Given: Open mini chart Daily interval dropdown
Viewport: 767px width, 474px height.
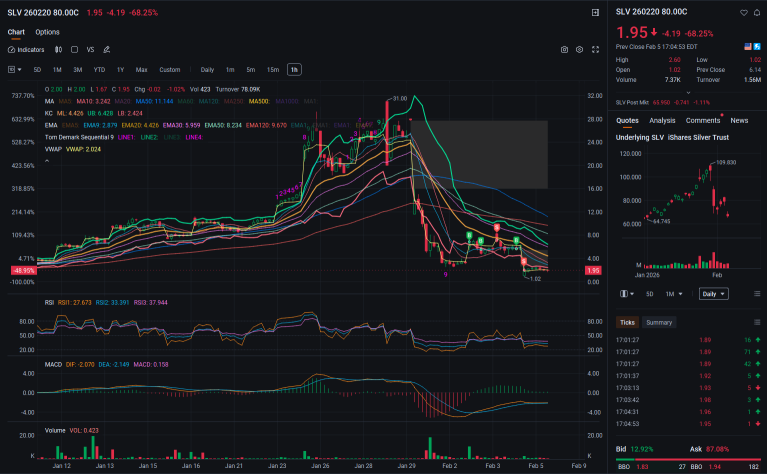Looking at the screenshot, I should [714, 294].
